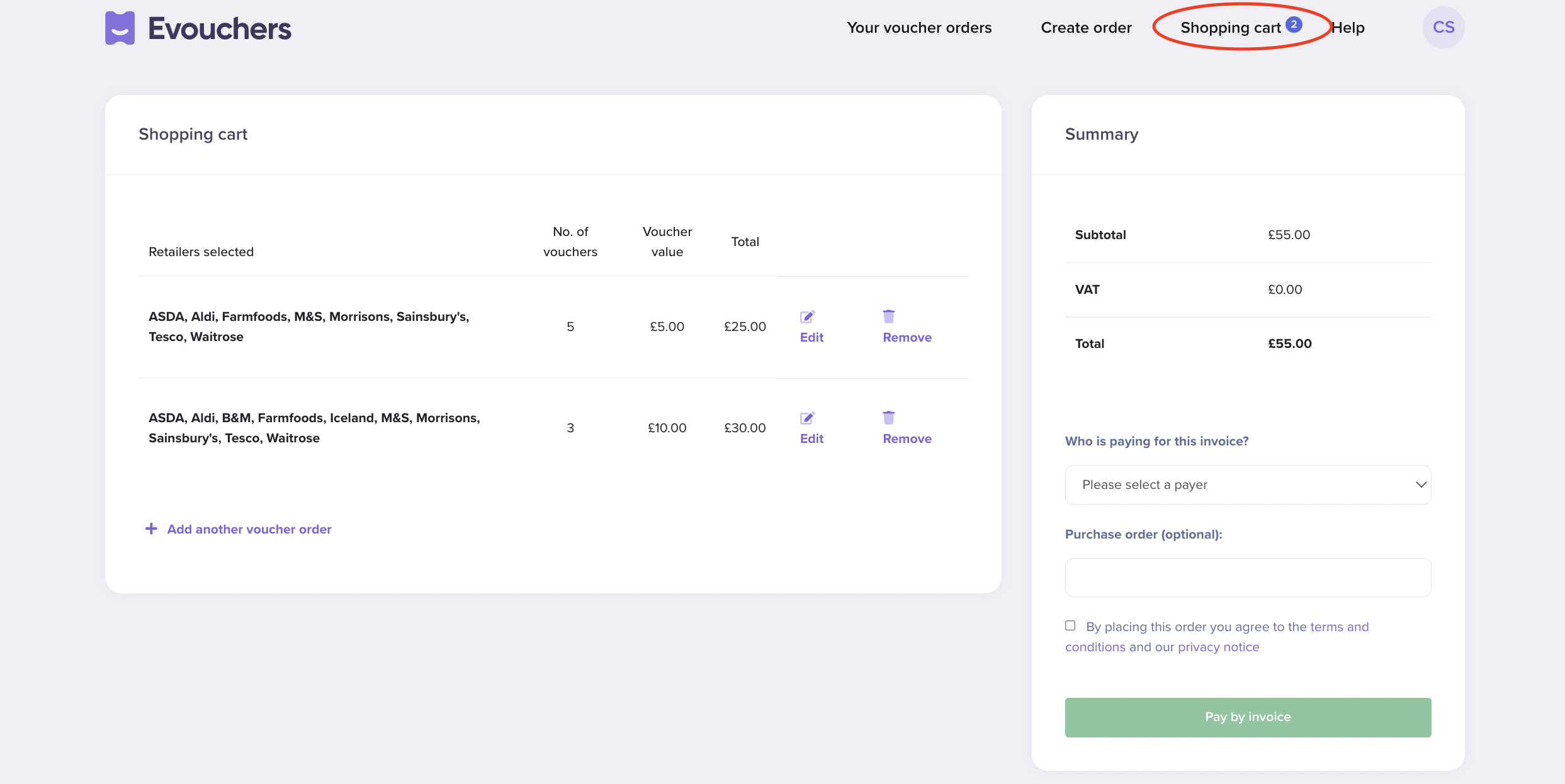Open the CS user avatar menu
The image size is (1565, 784).
pos(1443,27)
